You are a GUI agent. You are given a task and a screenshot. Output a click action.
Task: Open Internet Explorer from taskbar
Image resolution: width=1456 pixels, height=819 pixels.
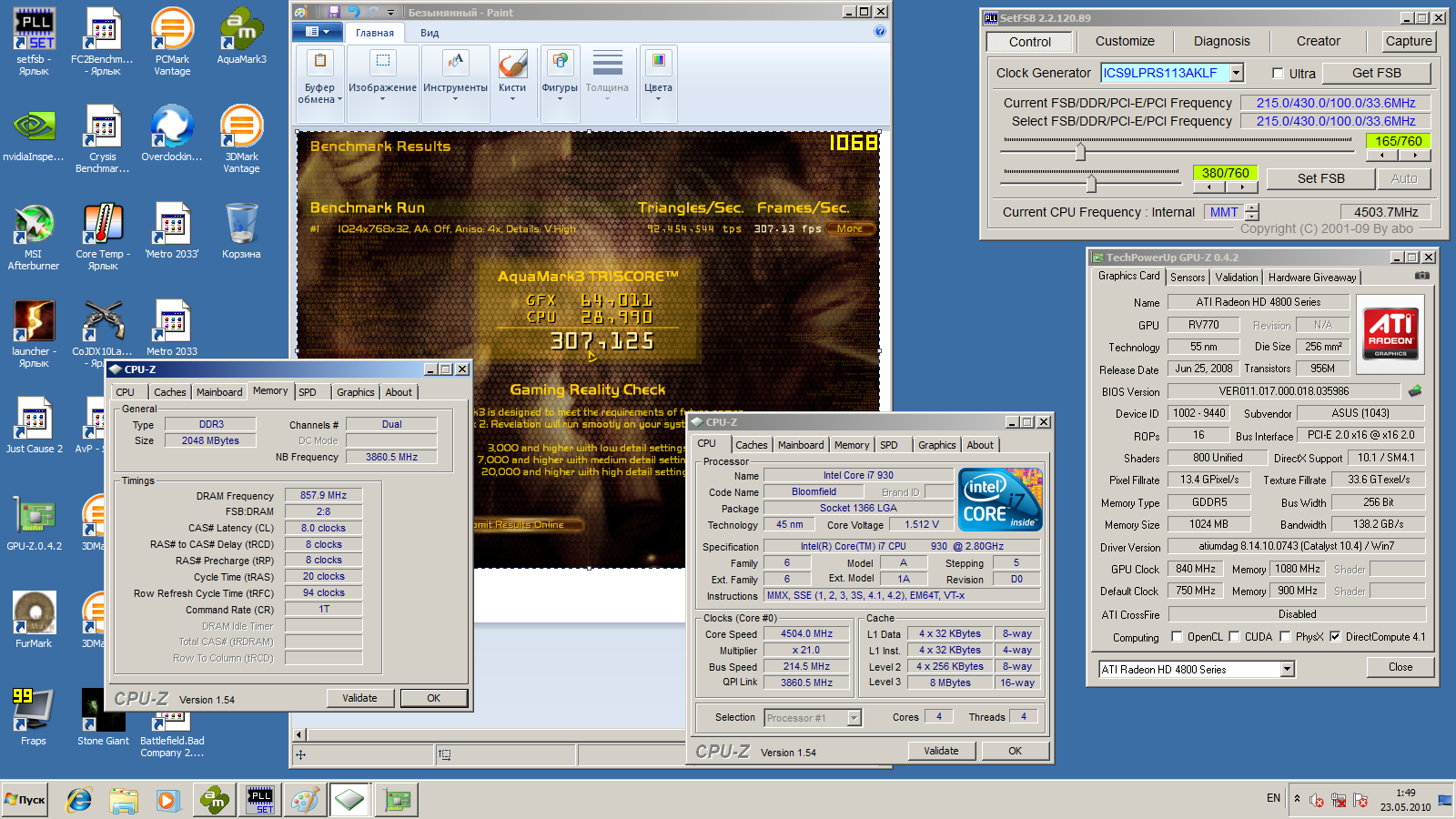pyautogui.click(x=79, y=800)
